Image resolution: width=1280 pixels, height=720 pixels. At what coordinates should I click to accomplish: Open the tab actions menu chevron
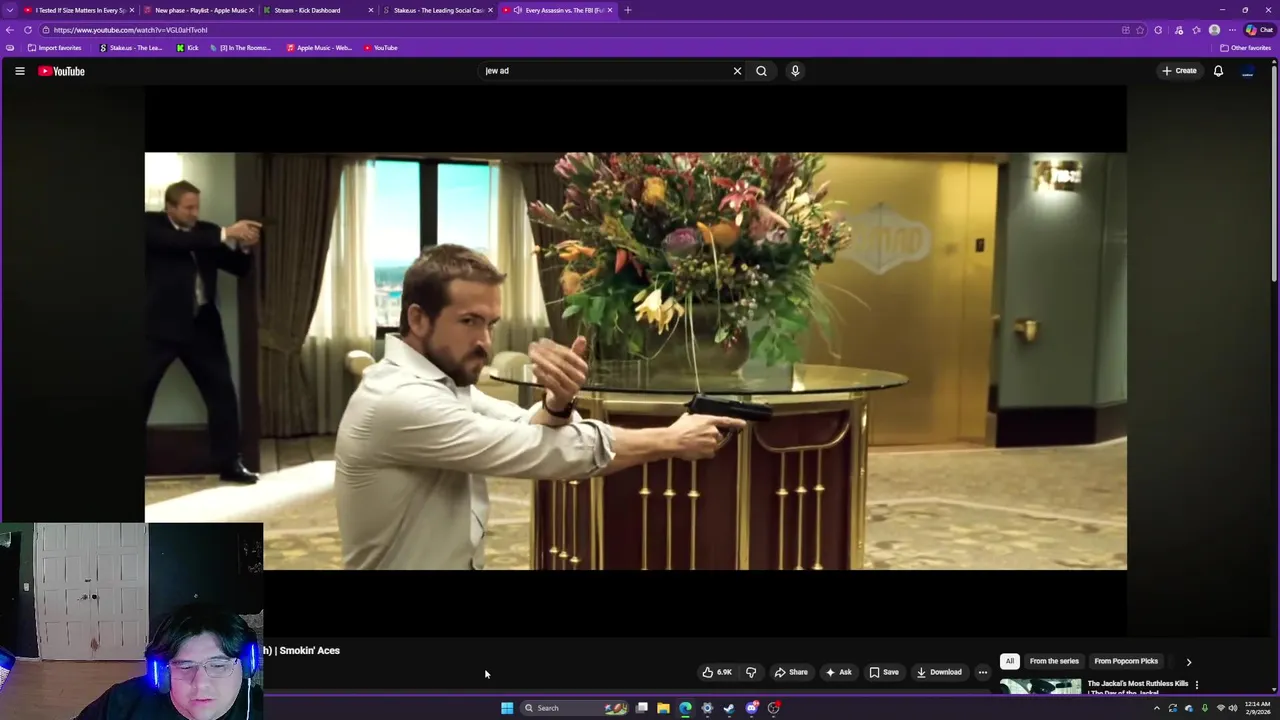coord(9,10)
